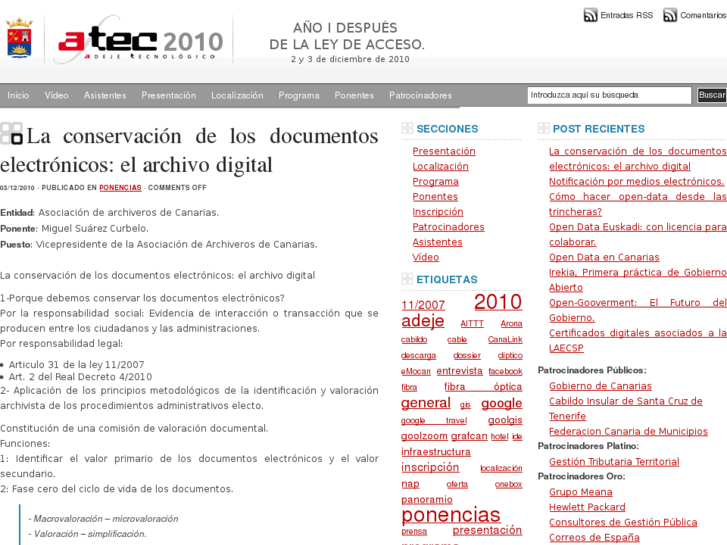The width and height of the screenshot is (727, 545).
Task: Open recent post Certificados digitales asociados
Action: [638, 340]
